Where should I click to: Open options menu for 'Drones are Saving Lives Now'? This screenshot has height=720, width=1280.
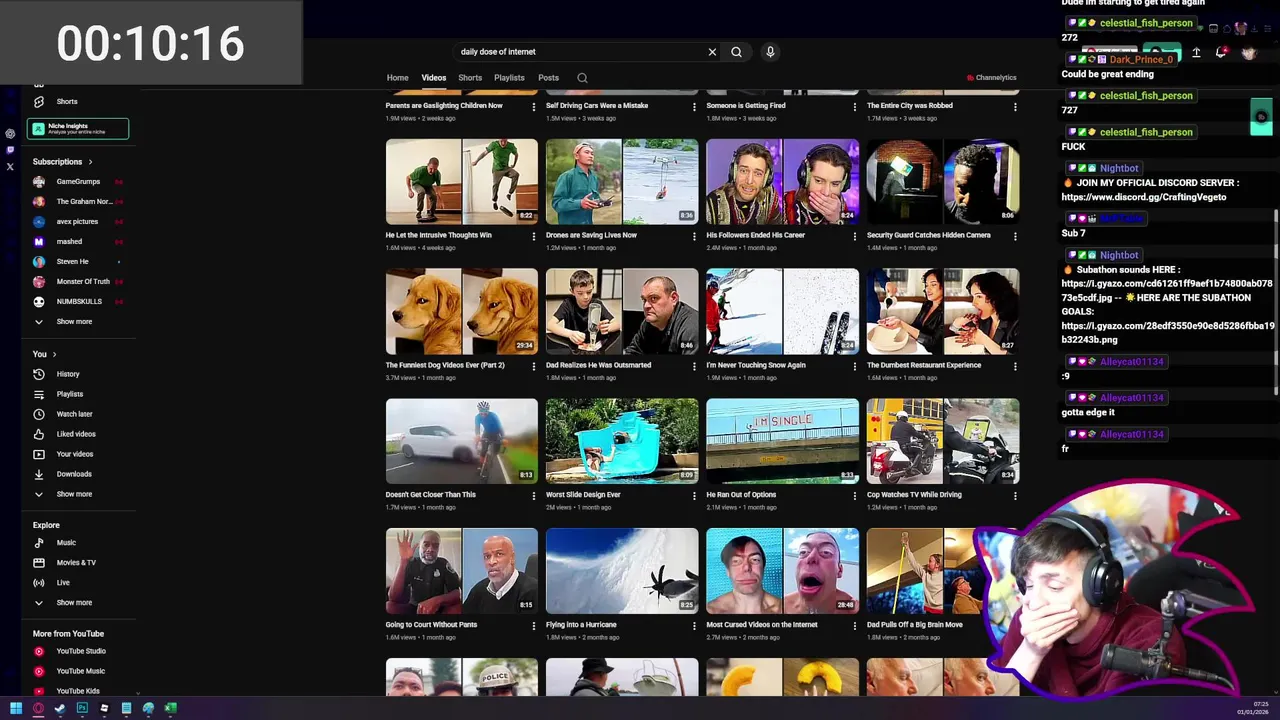click(694, 236)
